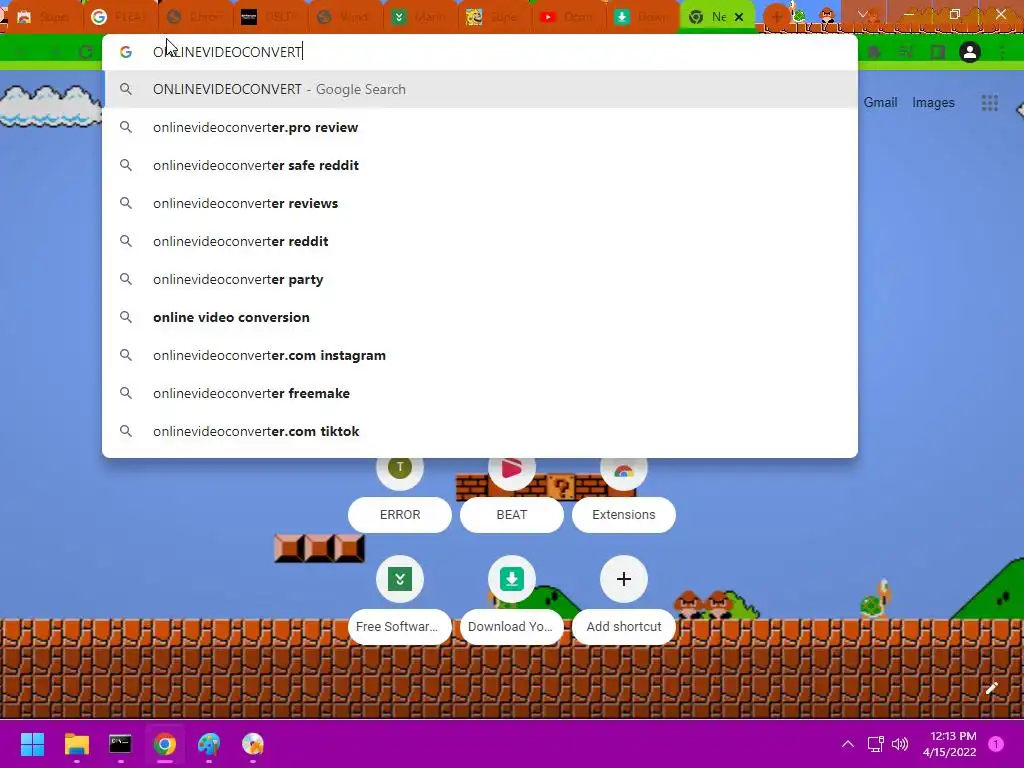
Task: Open the Extensions shortcut tile
Action: (623, 515)
